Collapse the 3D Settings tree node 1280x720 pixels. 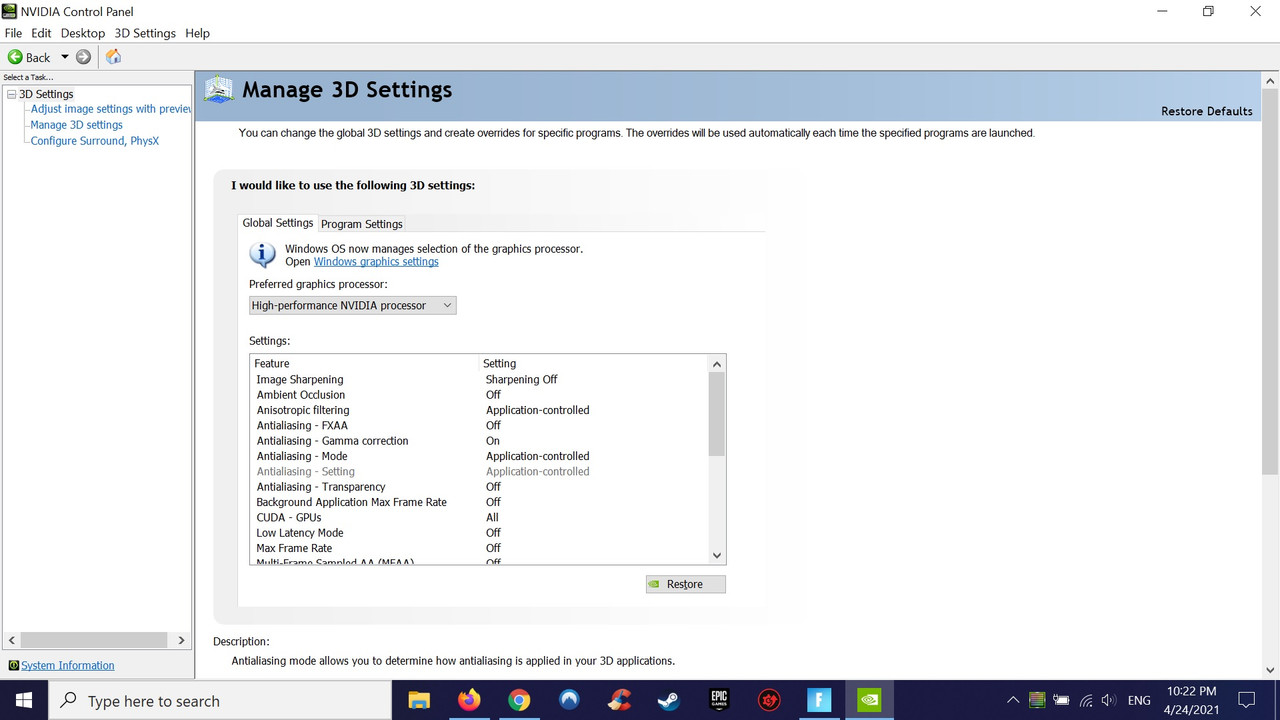(11, 94)
